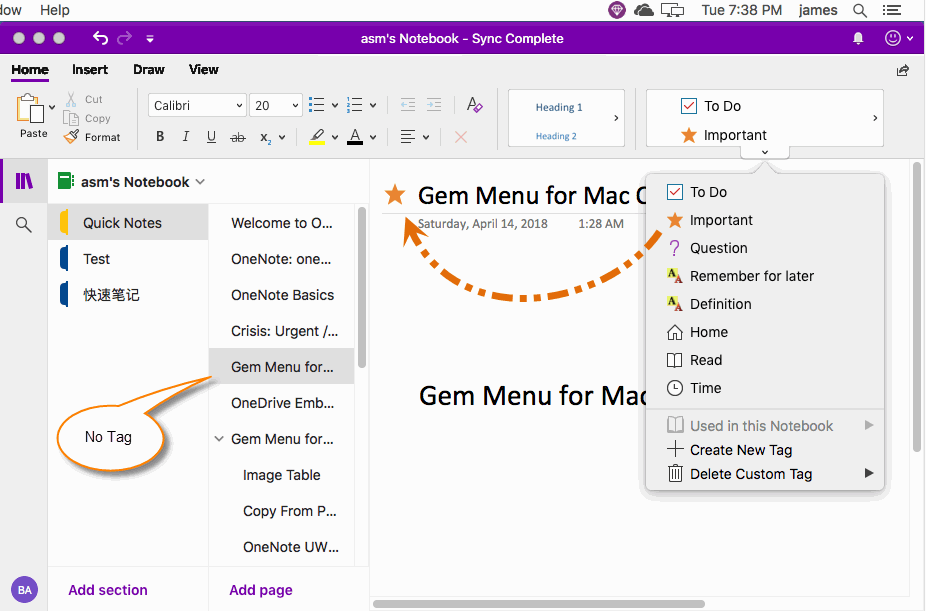Viewport: 926px width, 611px height.
Task: Open Notification Center list icon
Action: click(x=892, y=10)
